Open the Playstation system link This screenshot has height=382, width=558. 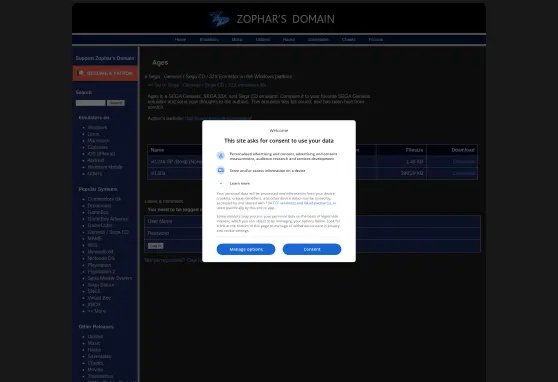point(99,265)
